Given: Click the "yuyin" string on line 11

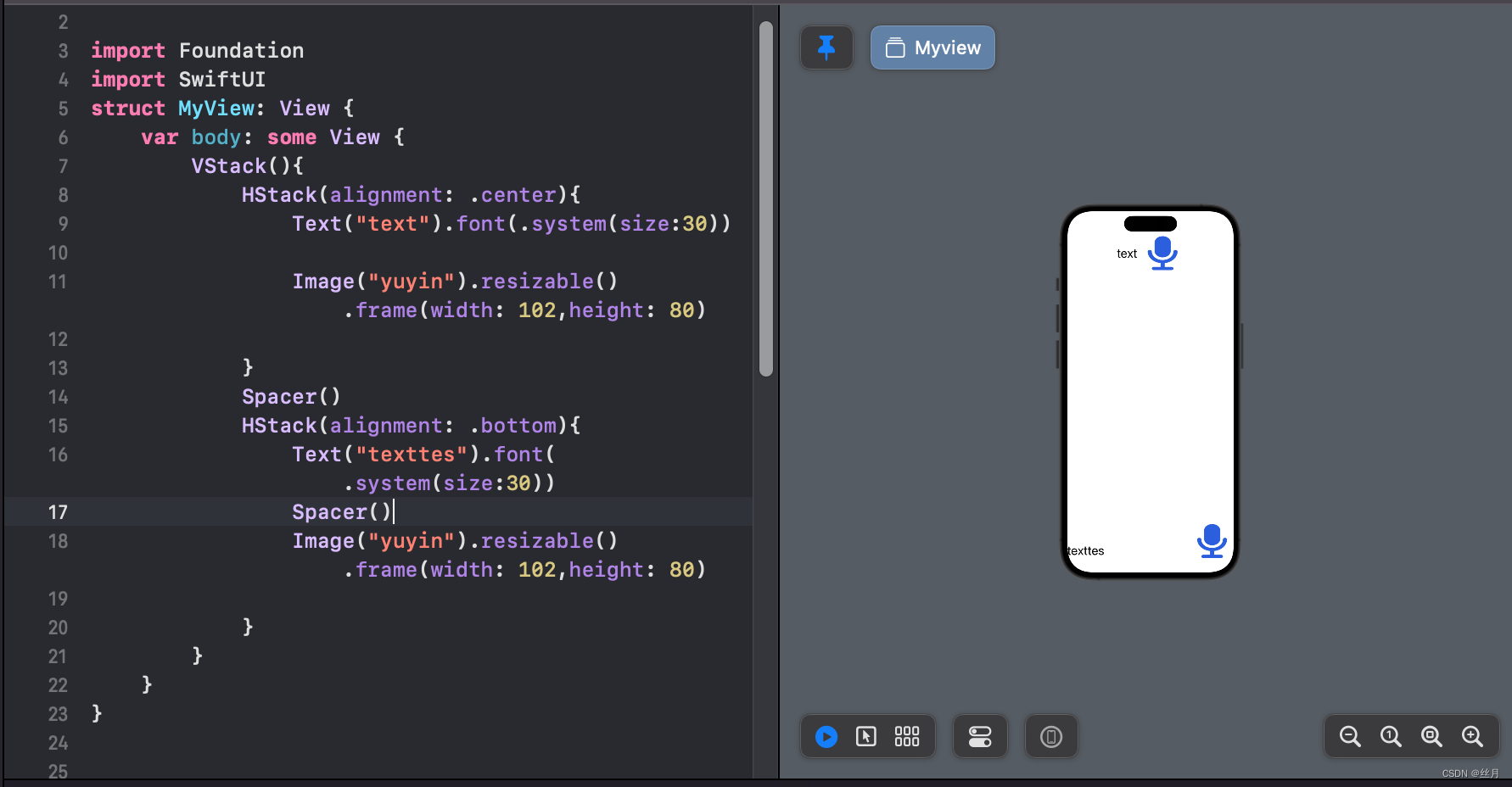Looking at the screenshot, I should [412, 282].
